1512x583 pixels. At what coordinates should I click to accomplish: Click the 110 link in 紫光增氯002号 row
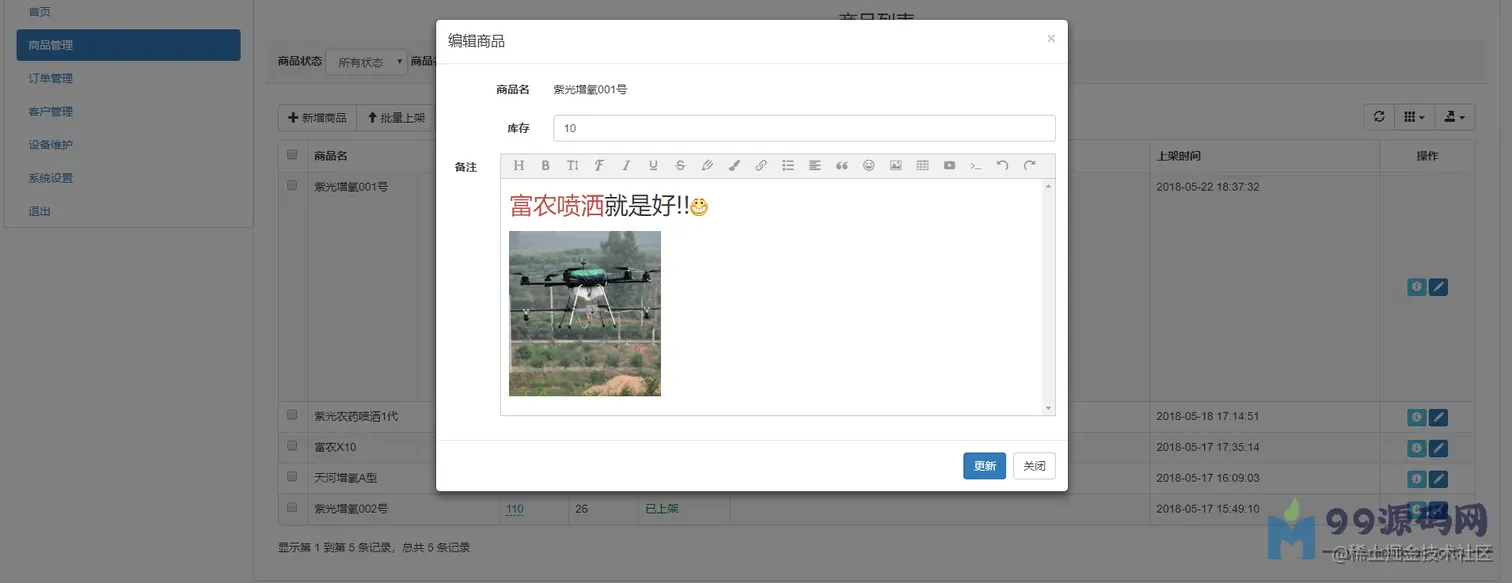click(x=515, y=509)
